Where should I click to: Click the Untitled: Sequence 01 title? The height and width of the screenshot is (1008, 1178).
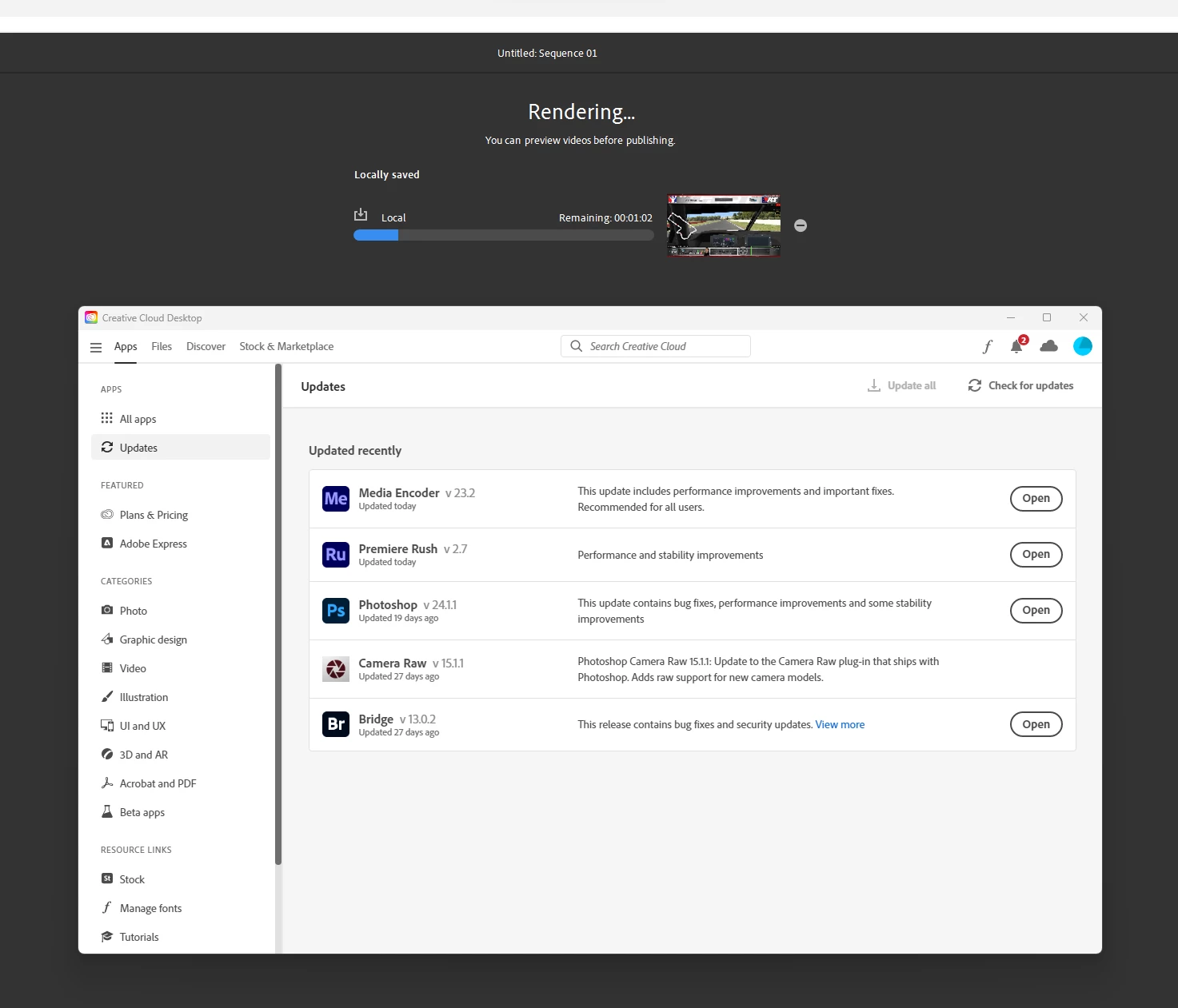[547, 53]
